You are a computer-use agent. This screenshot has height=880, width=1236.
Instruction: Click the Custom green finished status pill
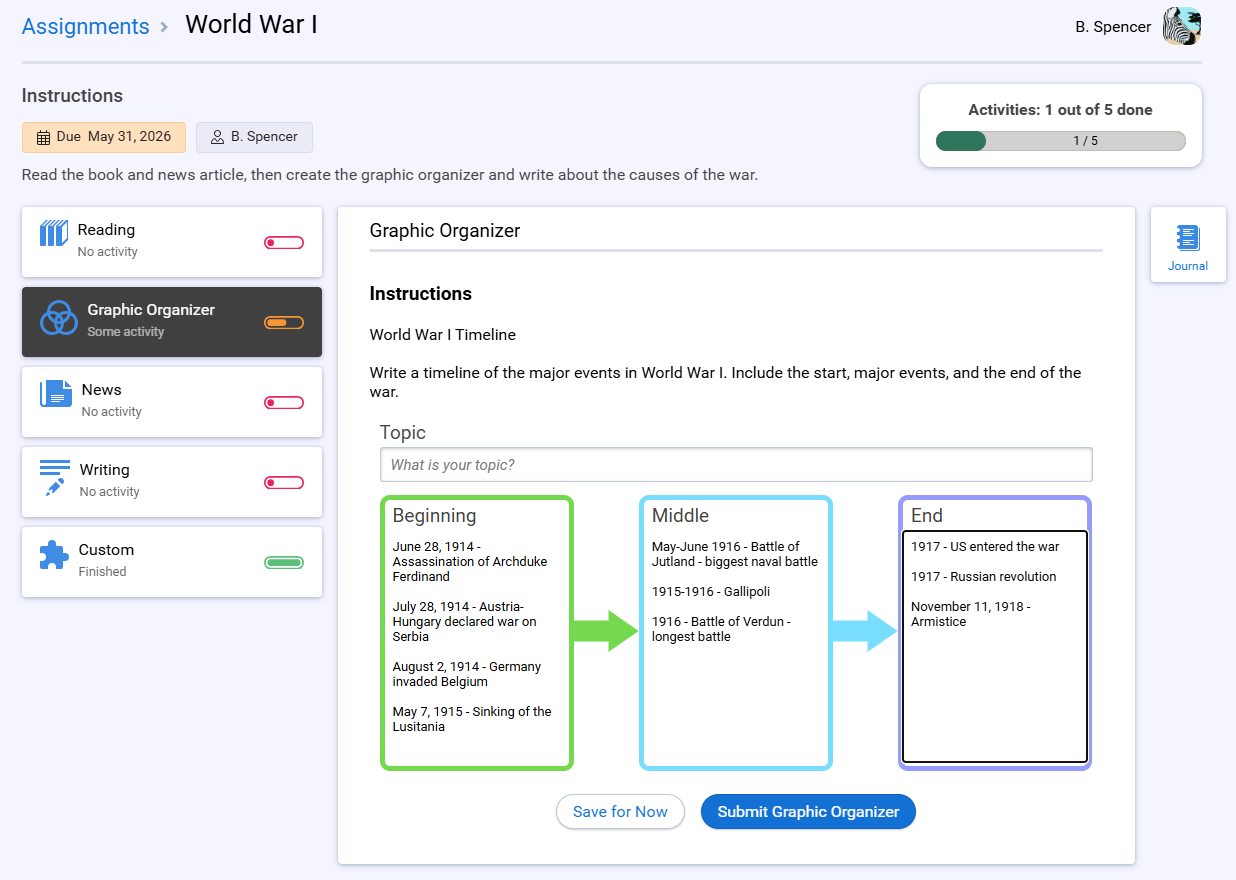(x=284, y=563)
